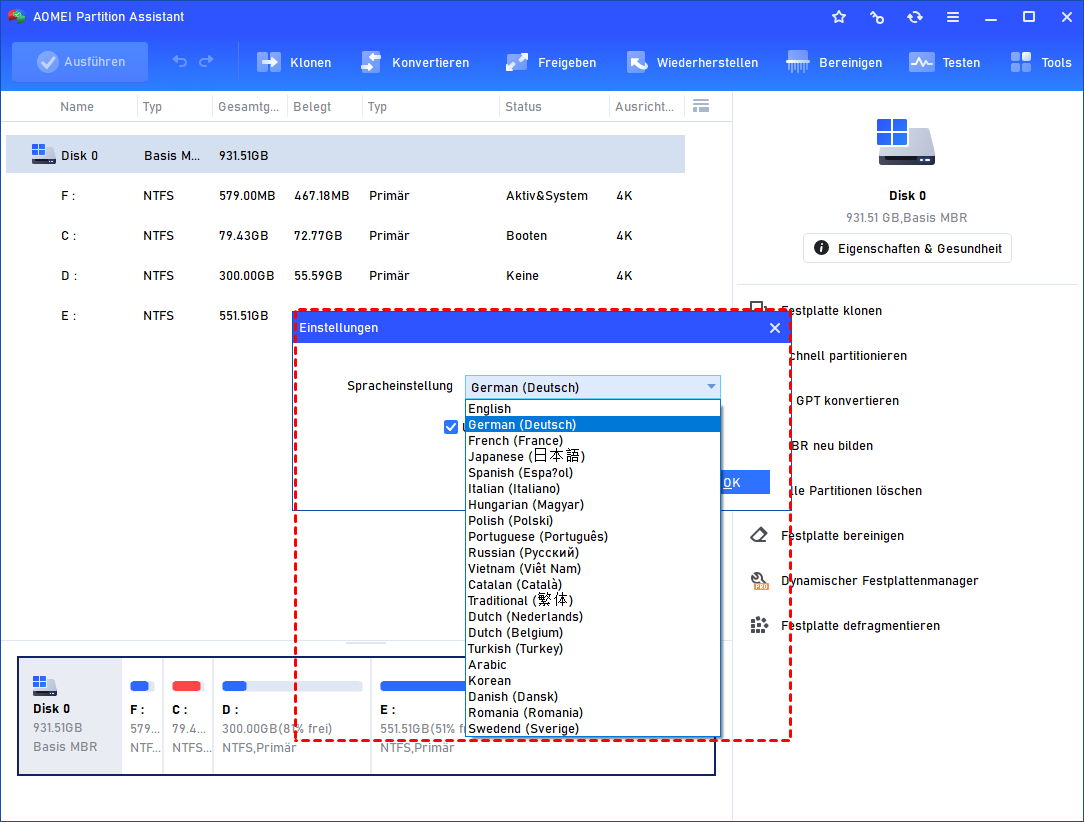
Task: Choose Japanese from language list
Action: 593,456
